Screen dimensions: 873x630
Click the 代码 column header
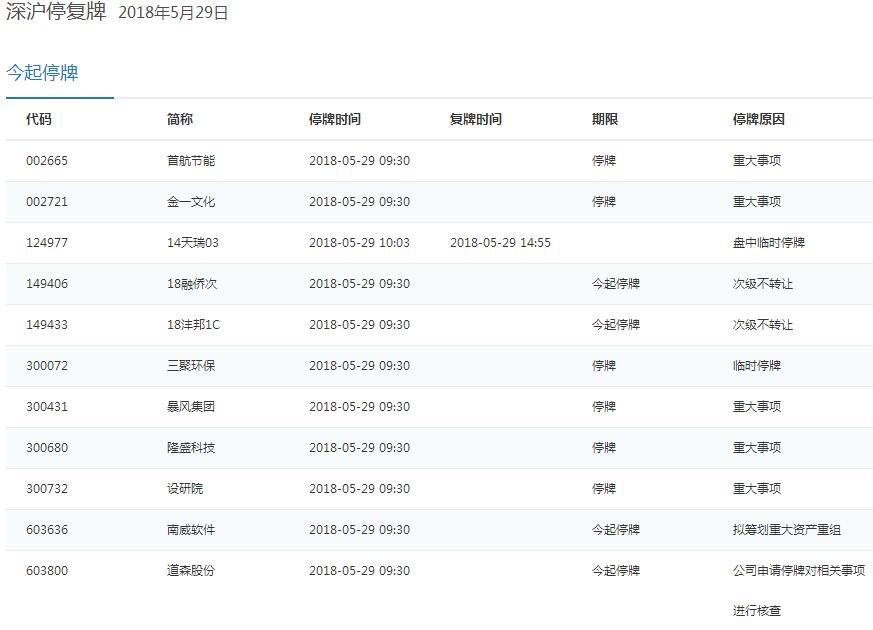[x=39, y=119]
